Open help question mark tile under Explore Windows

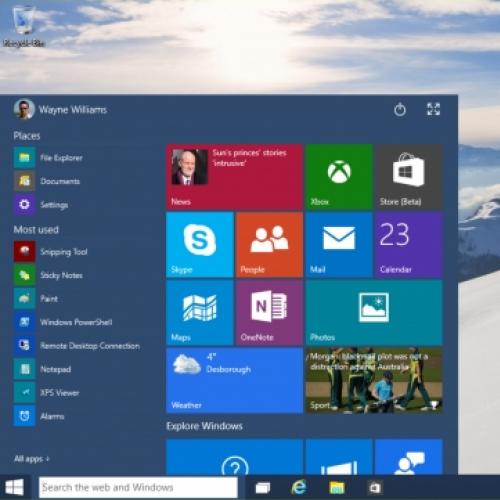click(x=235, y=457)
